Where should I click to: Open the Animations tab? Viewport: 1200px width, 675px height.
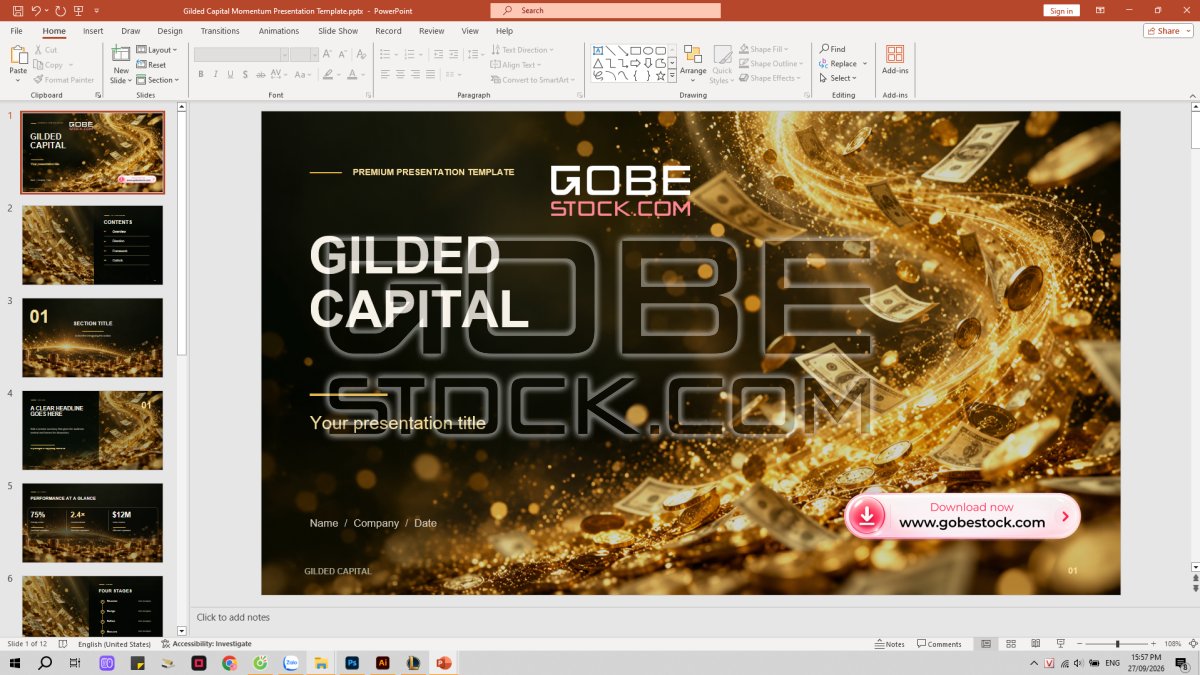click(279, 31)
